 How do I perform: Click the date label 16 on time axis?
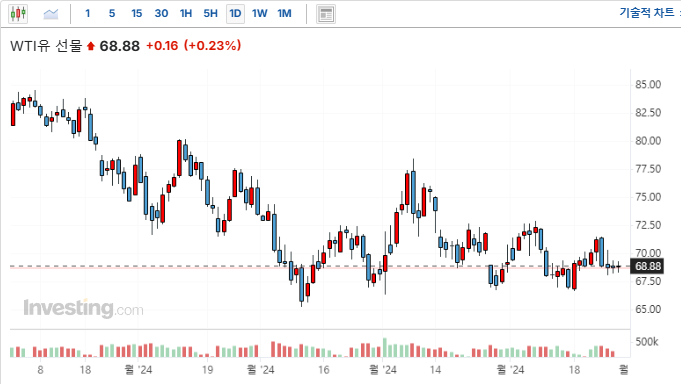pos(324,370)
